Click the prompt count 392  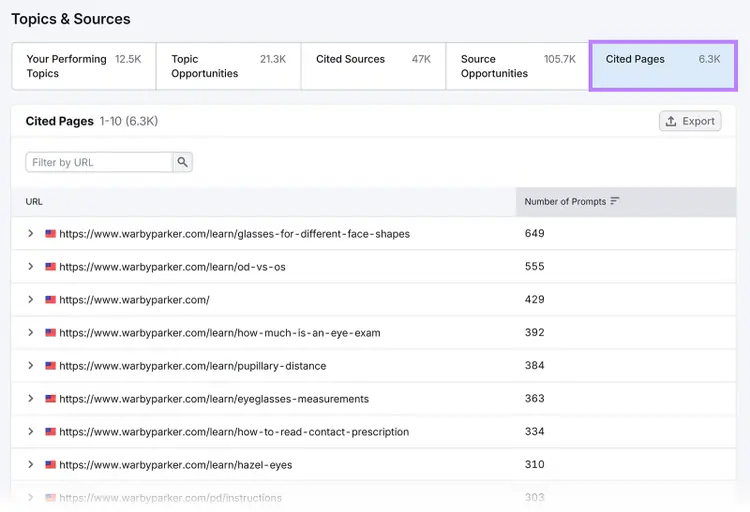click(x=534, y=333)
